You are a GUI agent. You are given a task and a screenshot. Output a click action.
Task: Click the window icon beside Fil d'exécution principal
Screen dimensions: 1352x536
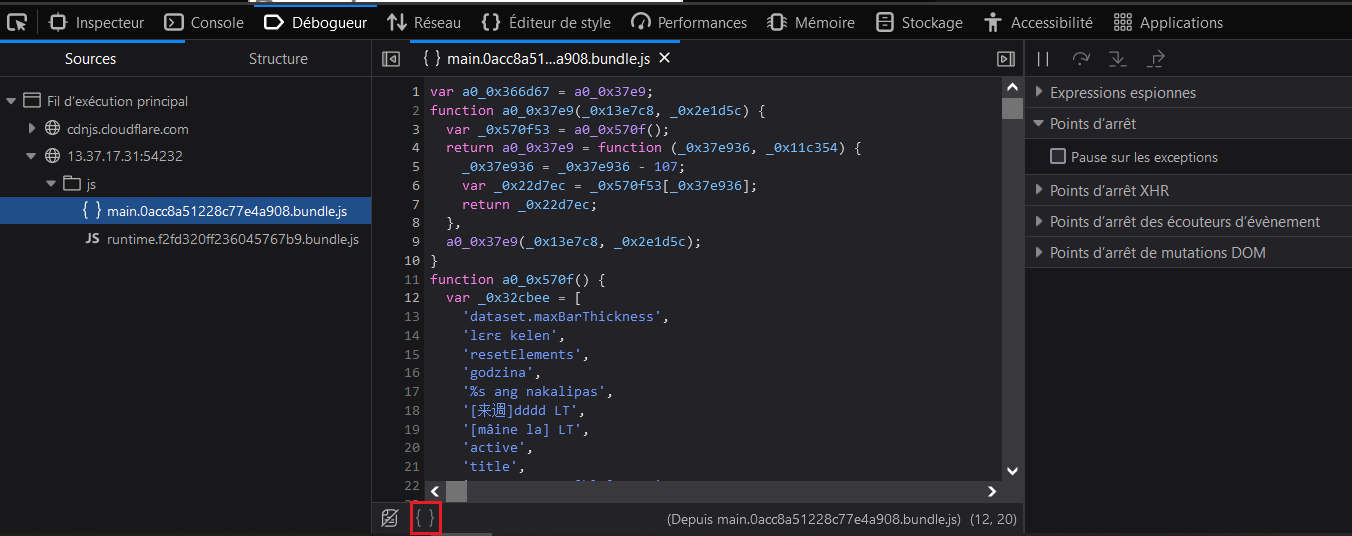click(x=32, y=101)
